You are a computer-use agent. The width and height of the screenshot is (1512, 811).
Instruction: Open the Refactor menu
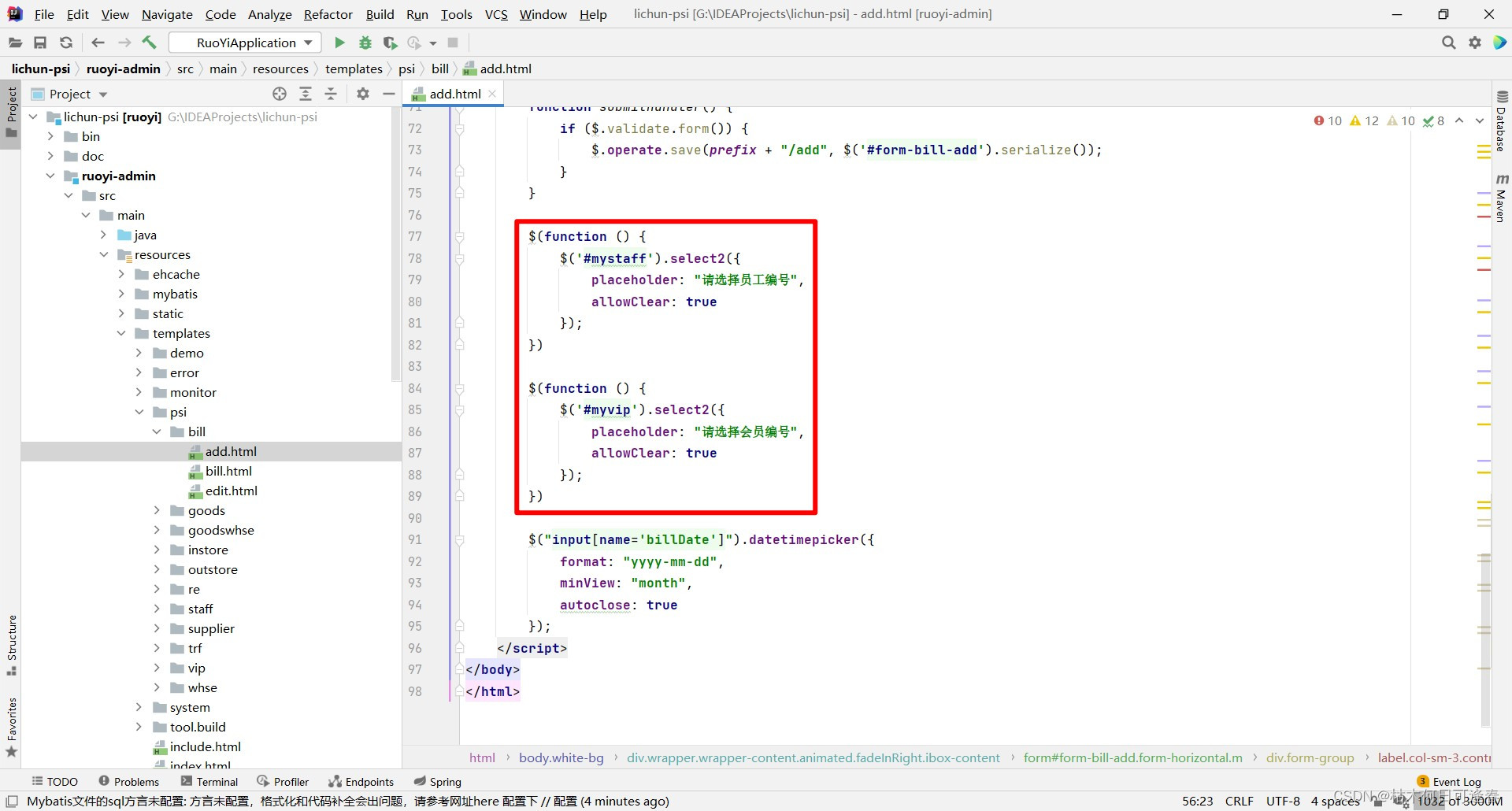coord(328,14)
